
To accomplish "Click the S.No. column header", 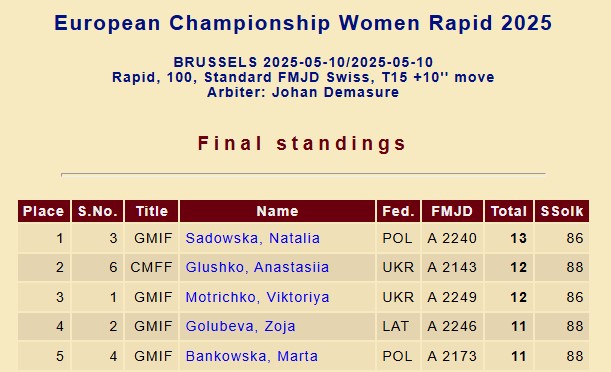I will 97,211.
